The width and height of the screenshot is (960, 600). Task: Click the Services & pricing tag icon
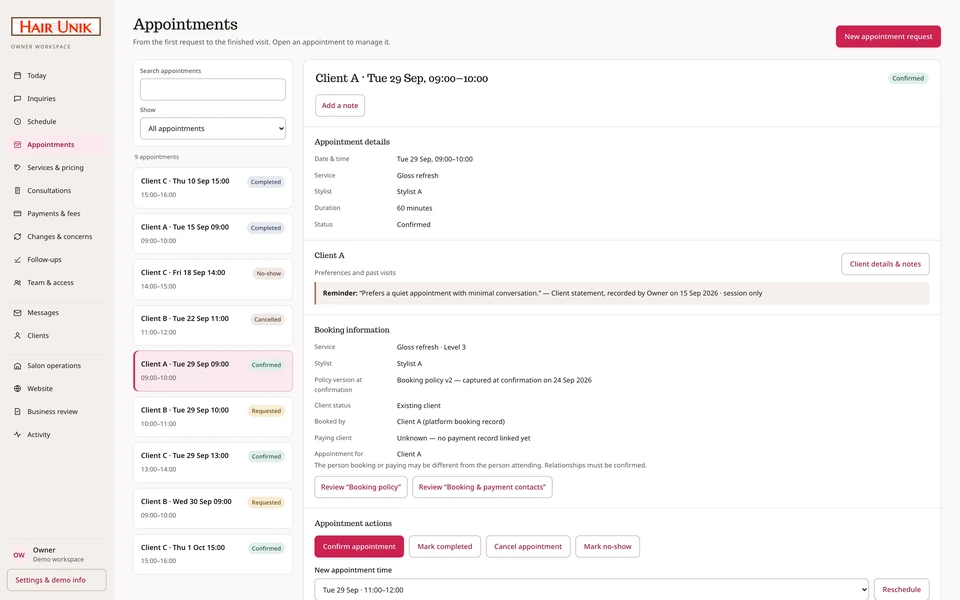[x=17, y=167]
